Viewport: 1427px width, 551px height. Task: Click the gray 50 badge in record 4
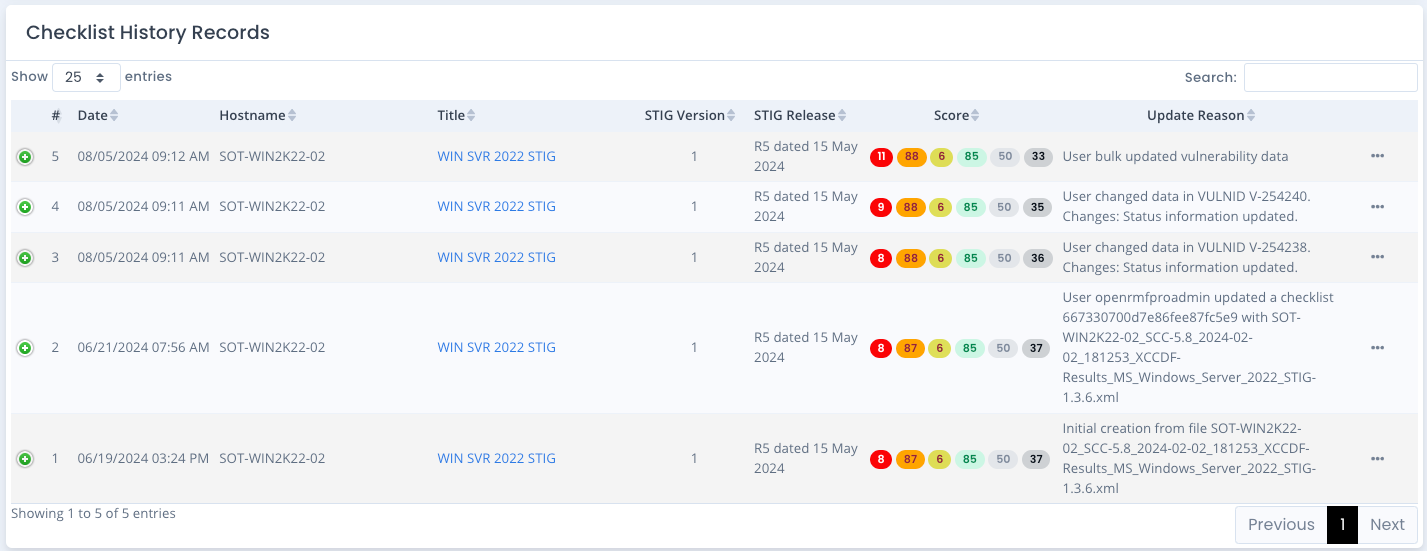coord(1005,207)
